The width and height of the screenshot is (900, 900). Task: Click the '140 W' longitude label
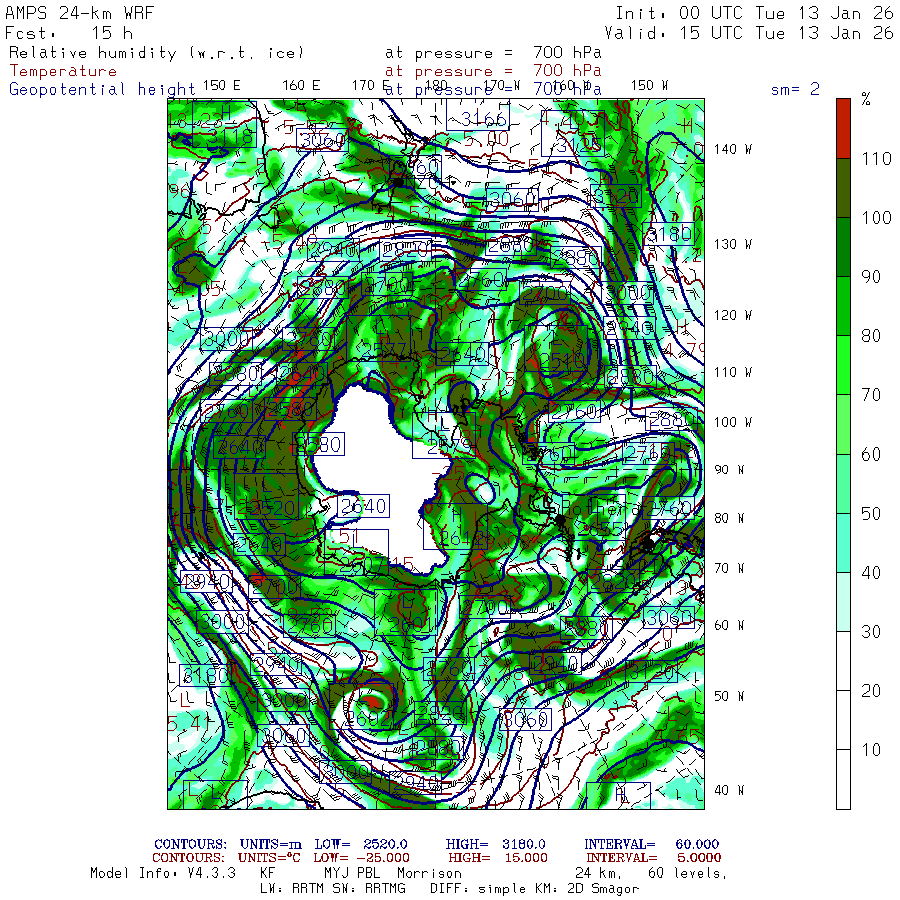point(732,149)
